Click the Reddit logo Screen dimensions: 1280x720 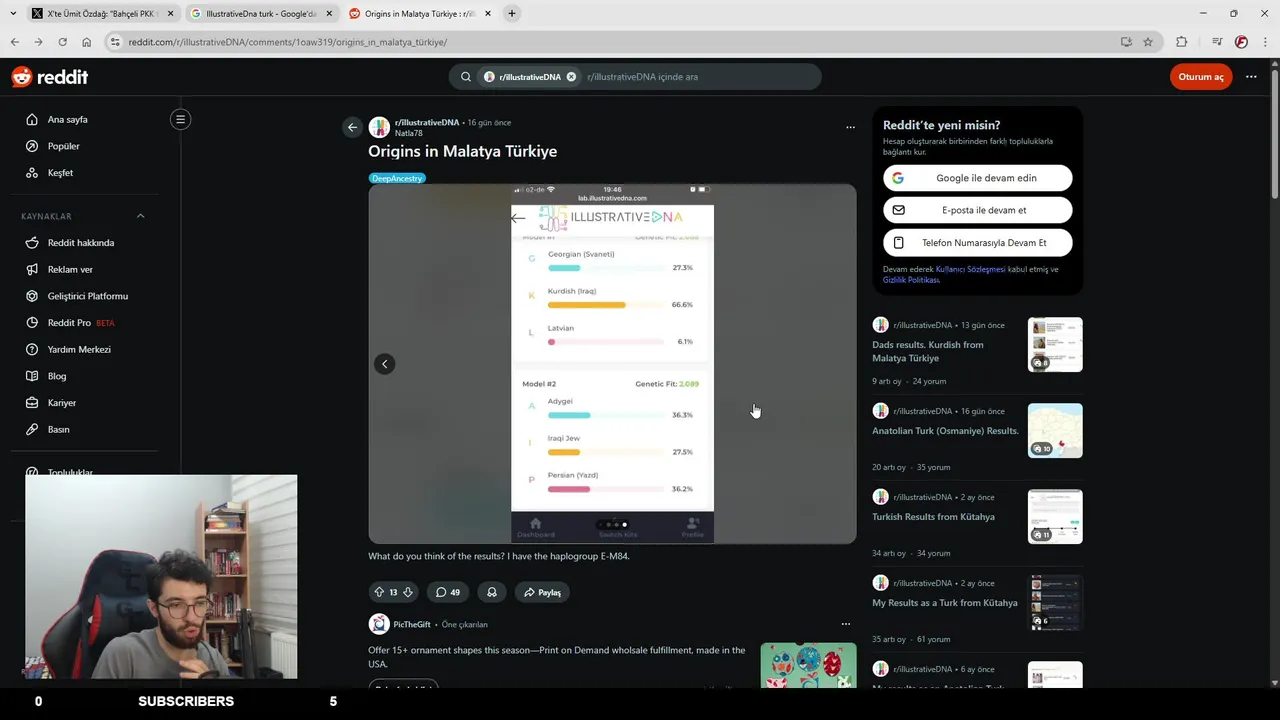coord(50,77)
